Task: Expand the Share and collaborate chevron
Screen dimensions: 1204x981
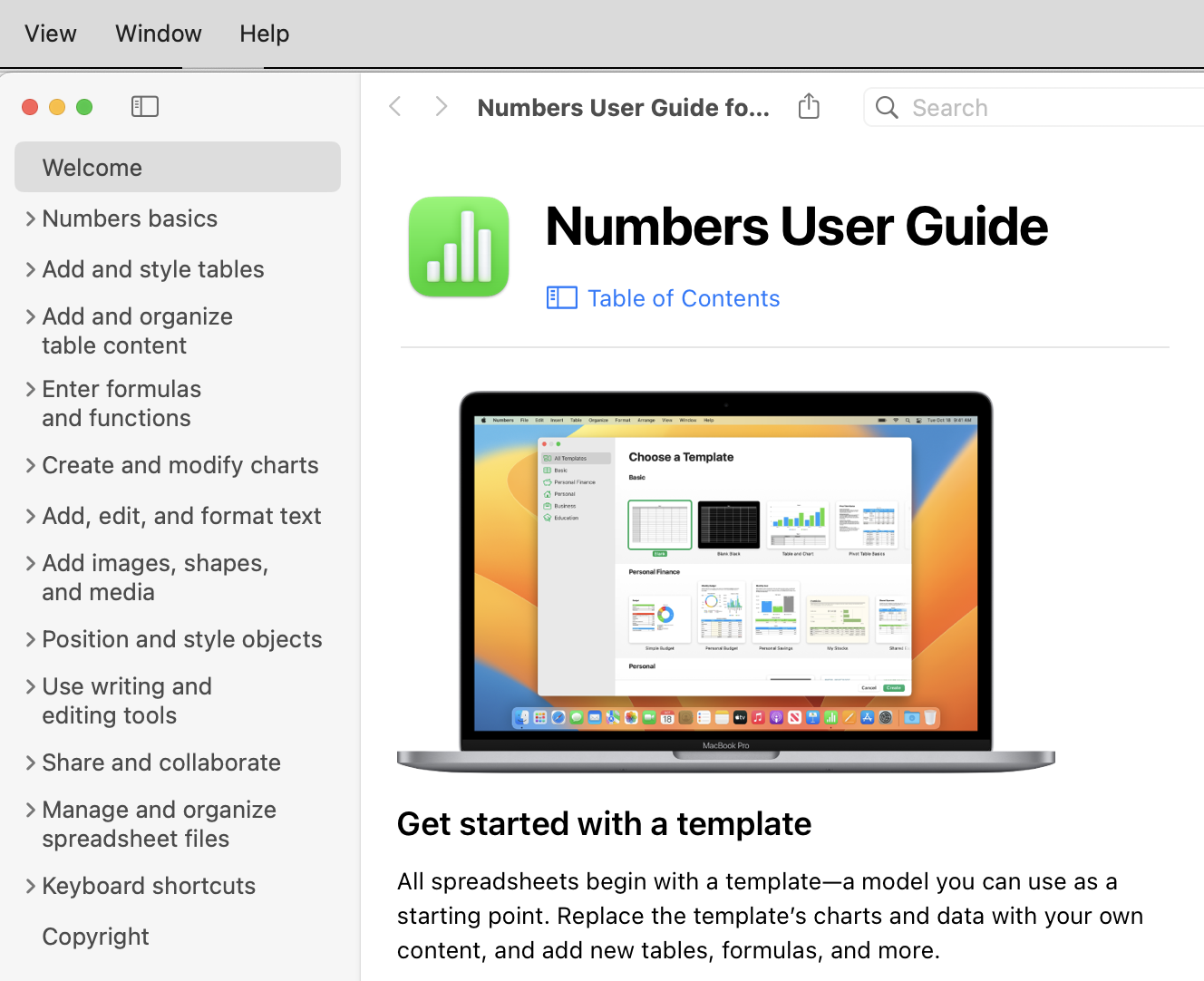Action: 31,762
